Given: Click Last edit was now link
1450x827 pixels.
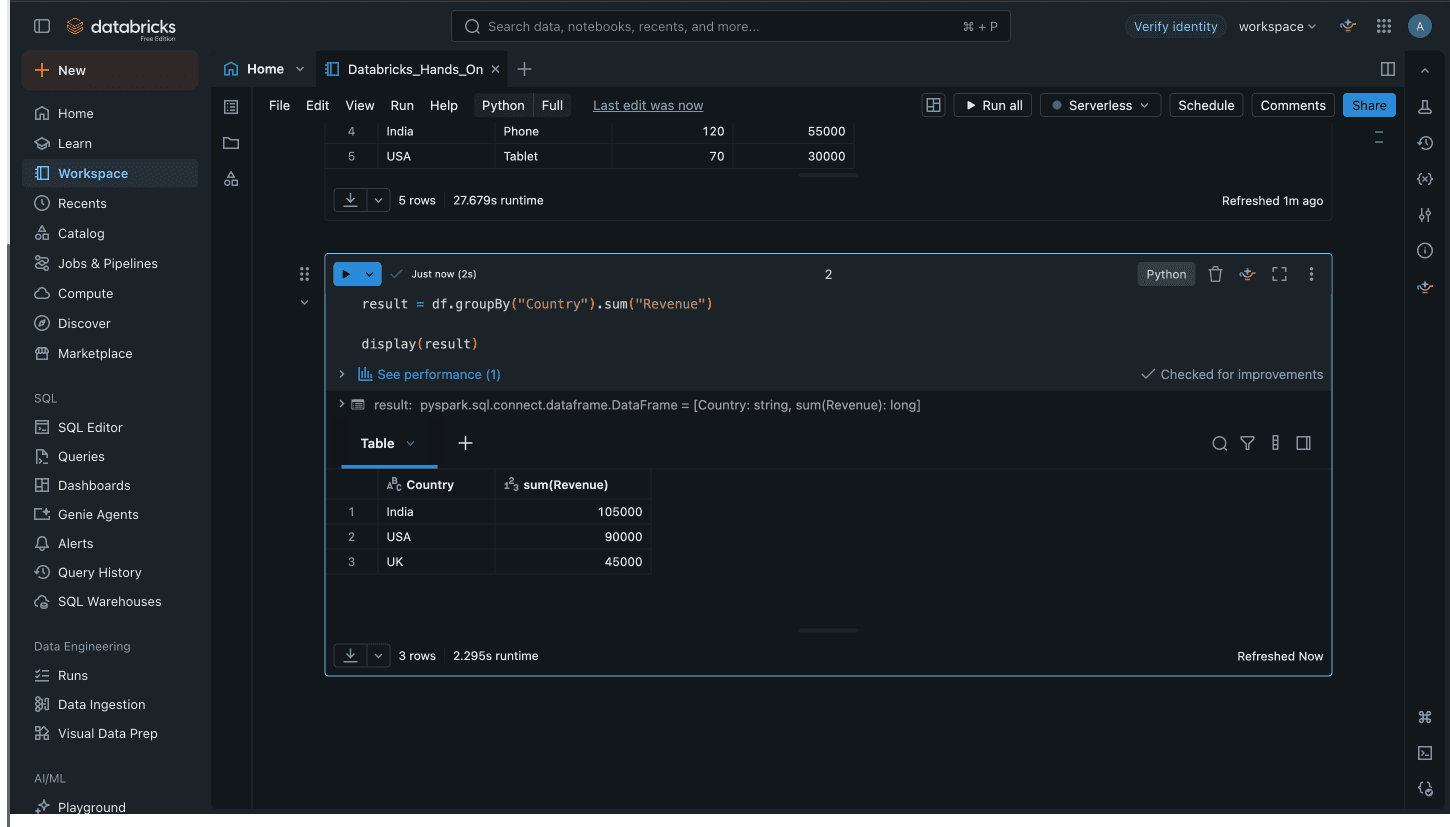Looking at the screenshot, I should [648, 105].
